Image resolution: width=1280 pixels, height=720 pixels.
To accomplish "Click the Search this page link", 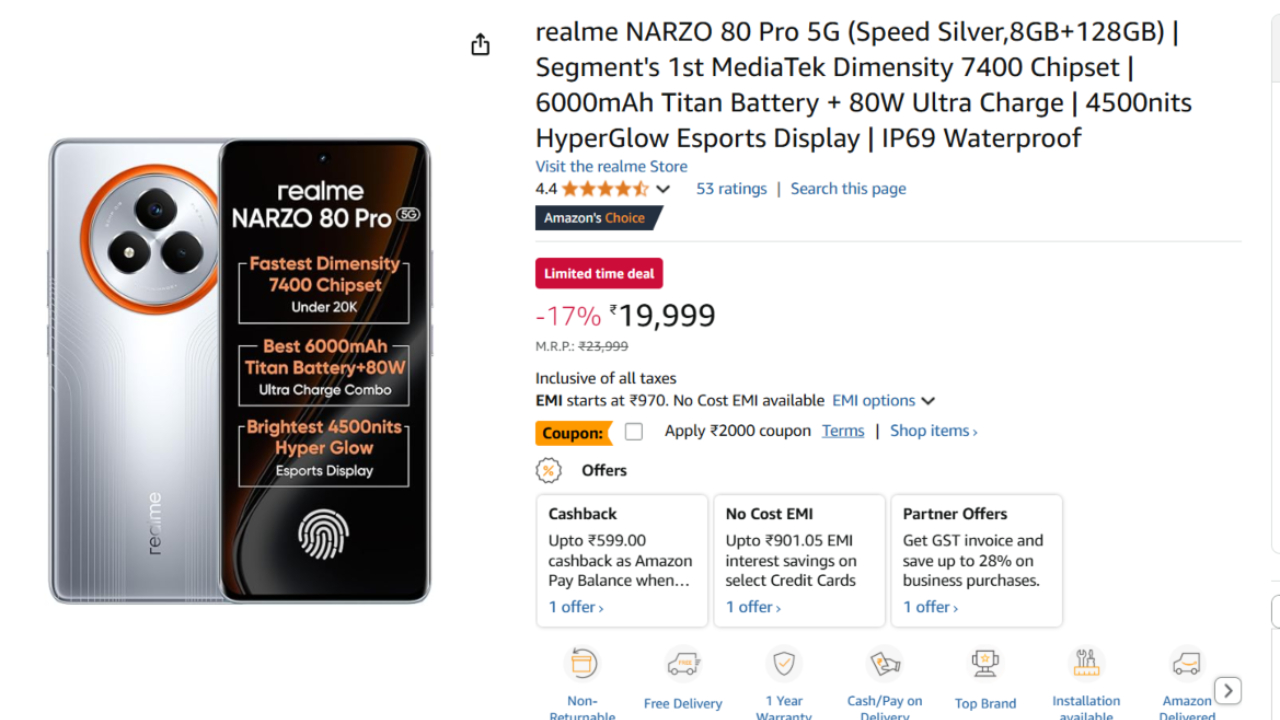I will click(848, 189).
